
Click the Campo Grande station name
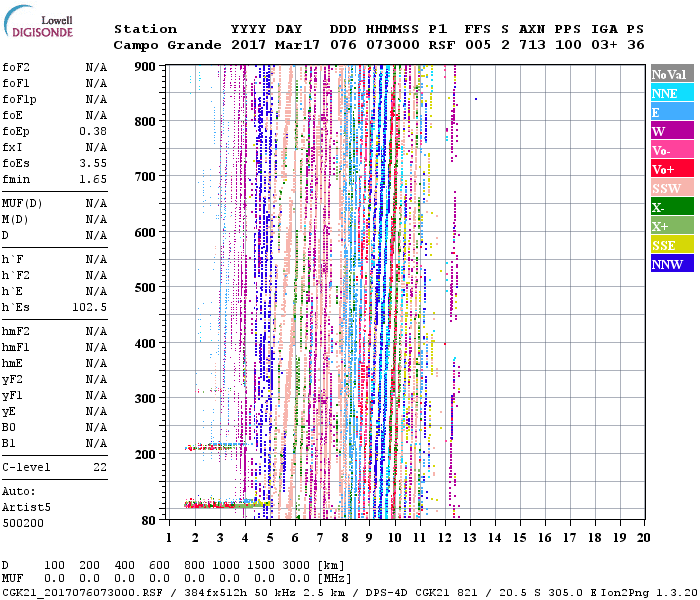click(167, 45)
